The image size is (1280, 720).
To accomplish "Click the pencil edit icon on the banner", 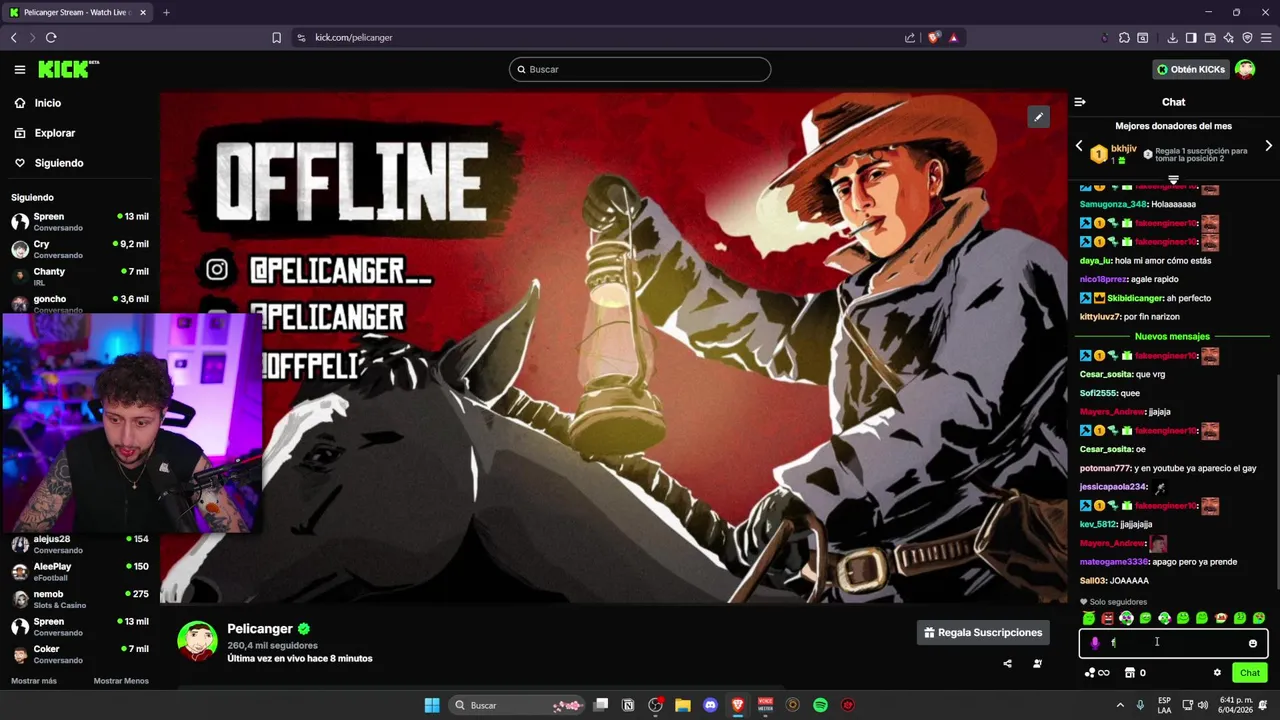I will point(1038,117).
